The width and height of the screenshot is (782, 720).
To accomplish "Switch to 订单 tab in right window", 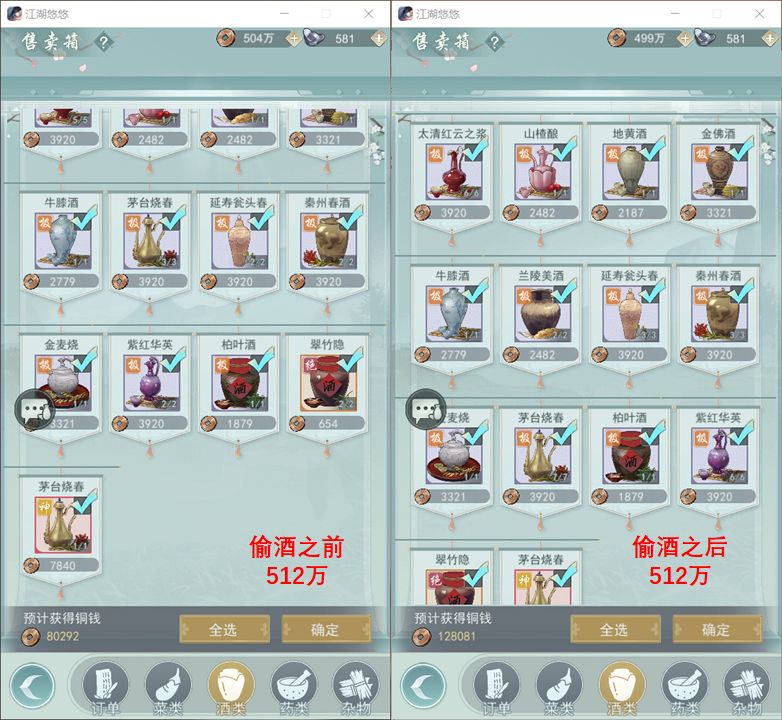I will click(x=496, y=688).
